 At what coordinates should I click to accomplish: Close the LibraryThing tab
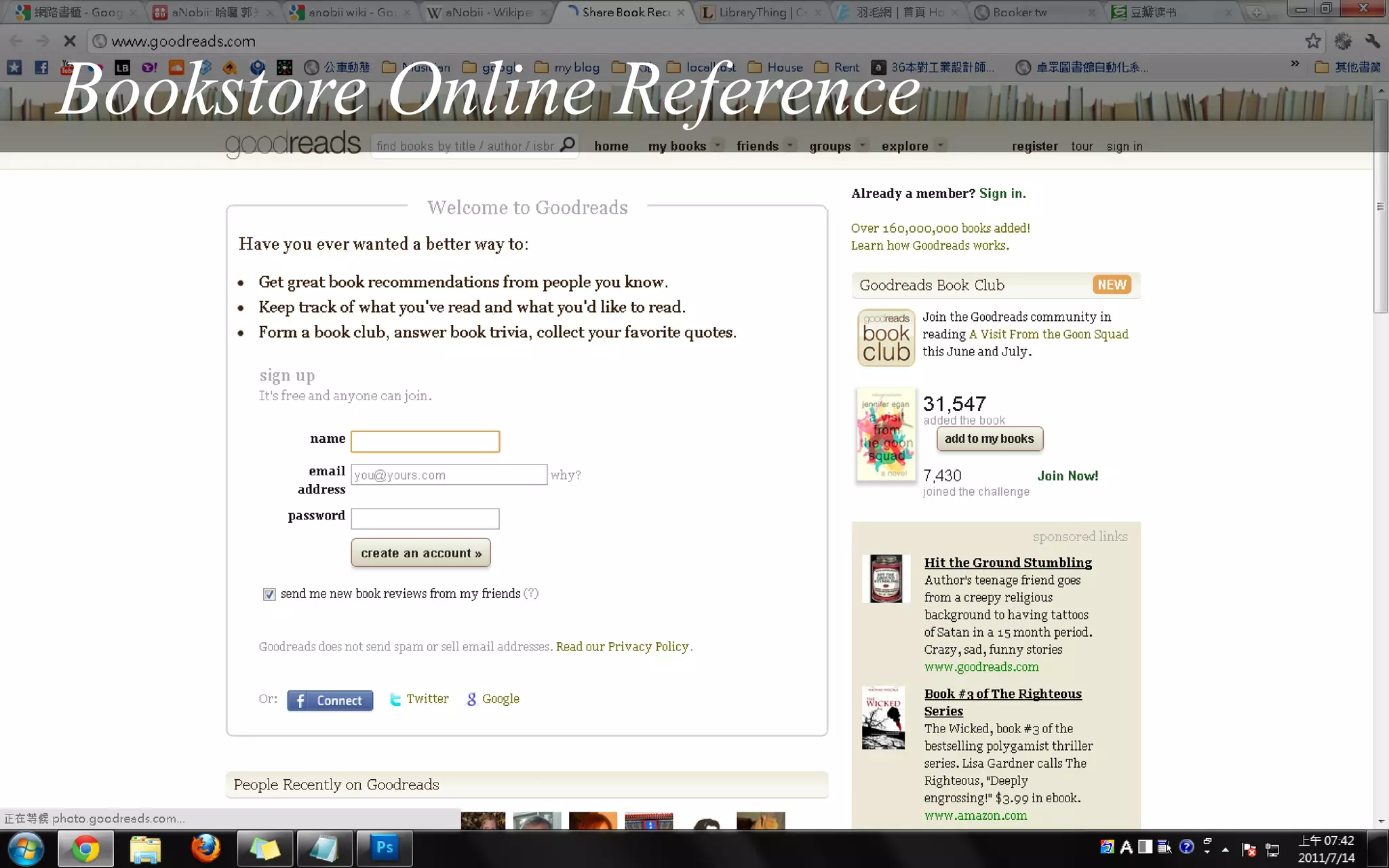(818, 12)
